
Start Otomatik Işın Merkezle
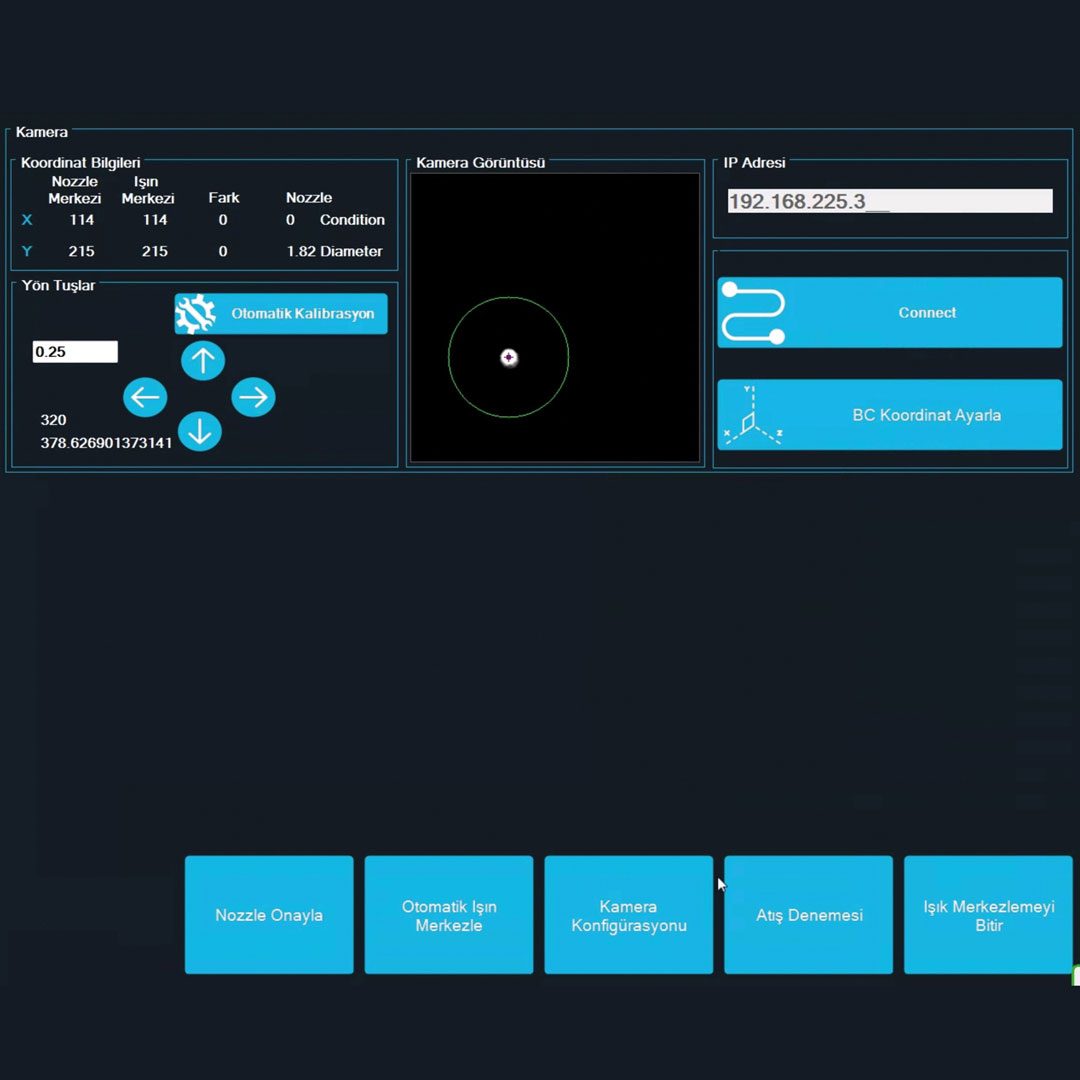(x=449, y=915)
